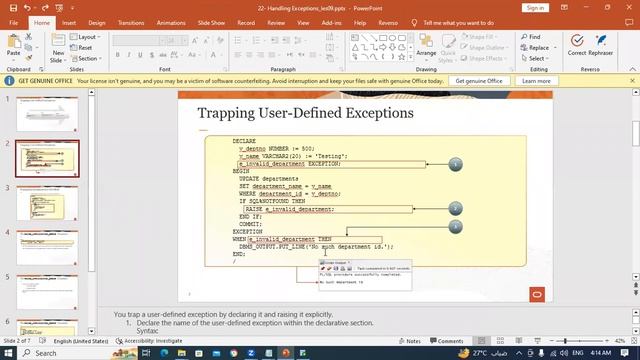Redo the last action
Image resolution: width=640 pixels, height=360 pixels.
(x=45, y=8)
